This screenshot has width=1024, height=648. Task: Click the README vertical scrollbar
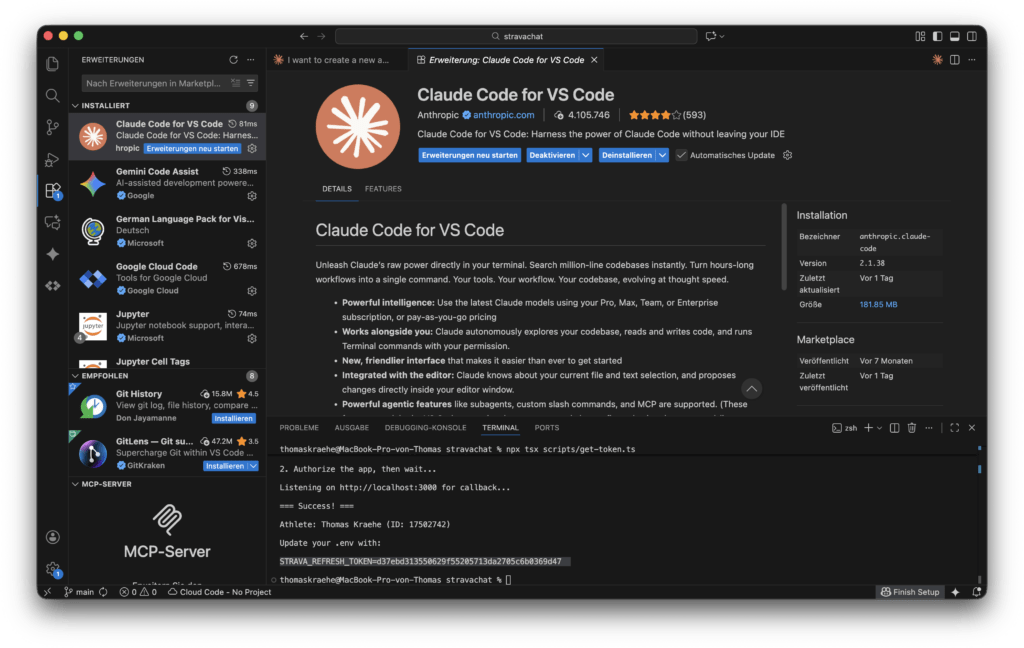pyautogui.click(x=784, y=247)
